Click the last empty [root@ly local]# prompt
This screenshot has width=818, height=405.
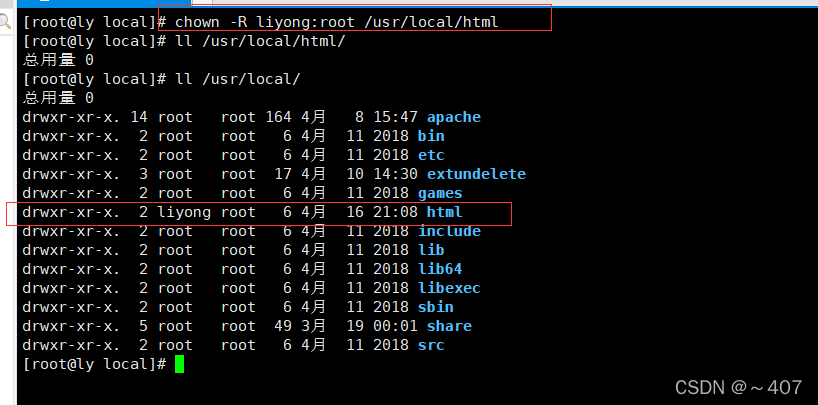click(94, 364)
